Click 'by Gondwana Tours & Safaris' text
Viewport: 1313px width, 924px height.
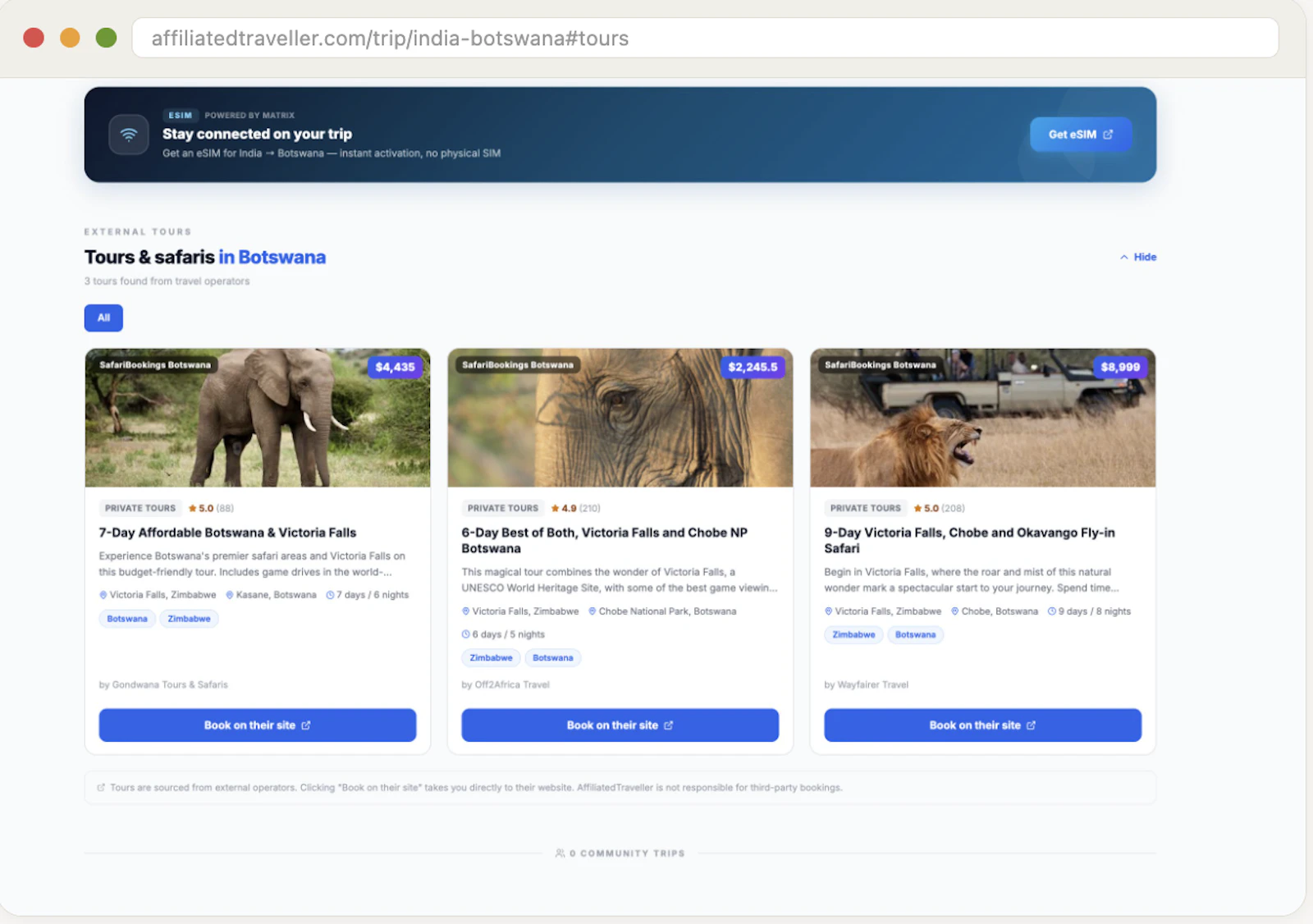click(163, 684)
